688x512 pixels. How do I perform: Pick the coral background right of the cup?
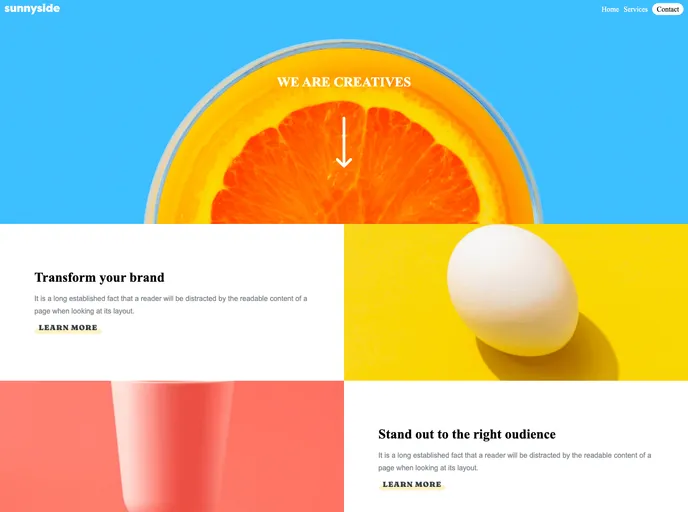click(x=290, y=446)
